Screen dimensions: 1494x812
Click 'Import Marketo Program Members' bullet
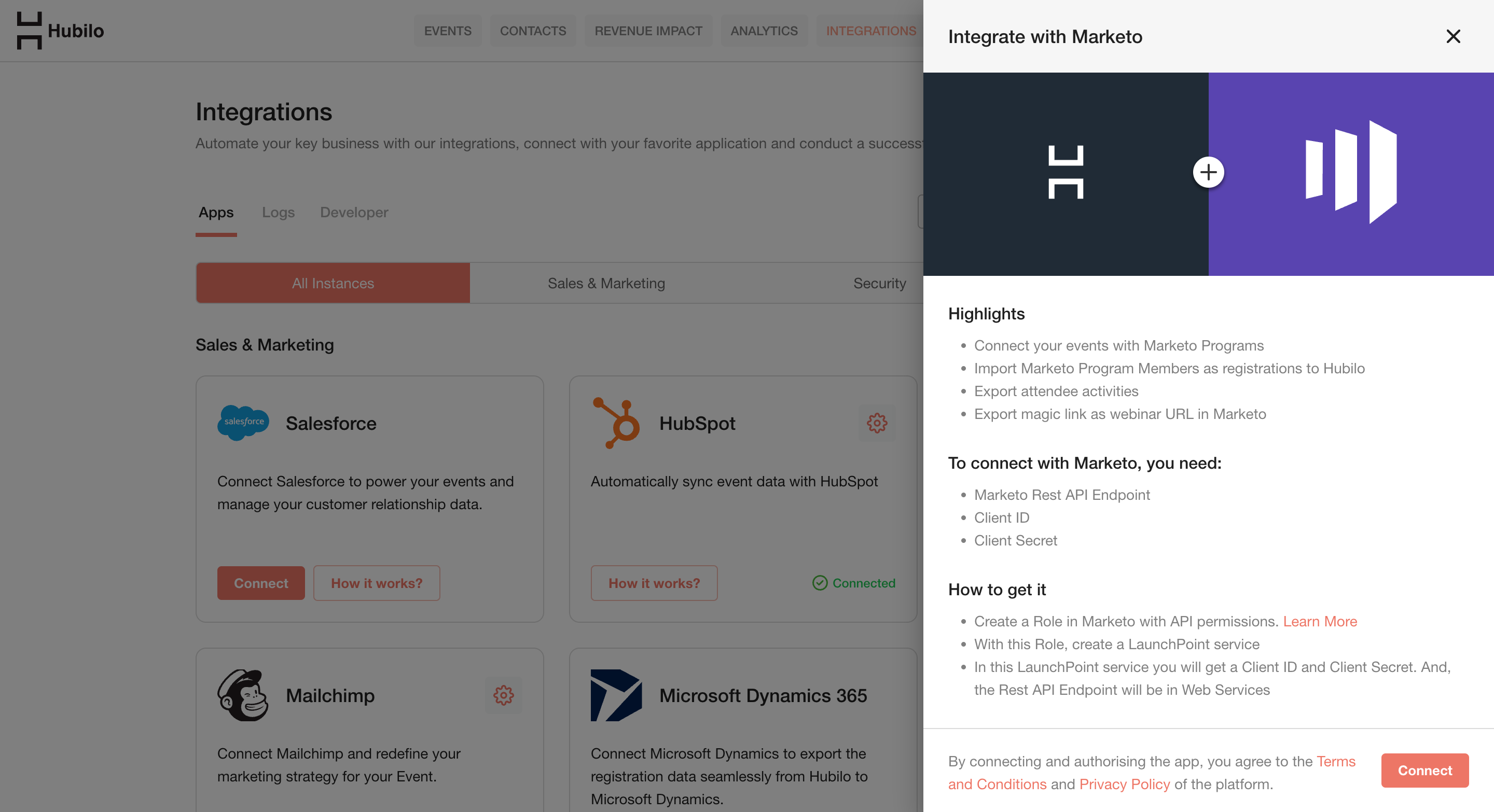[1169, 368]
